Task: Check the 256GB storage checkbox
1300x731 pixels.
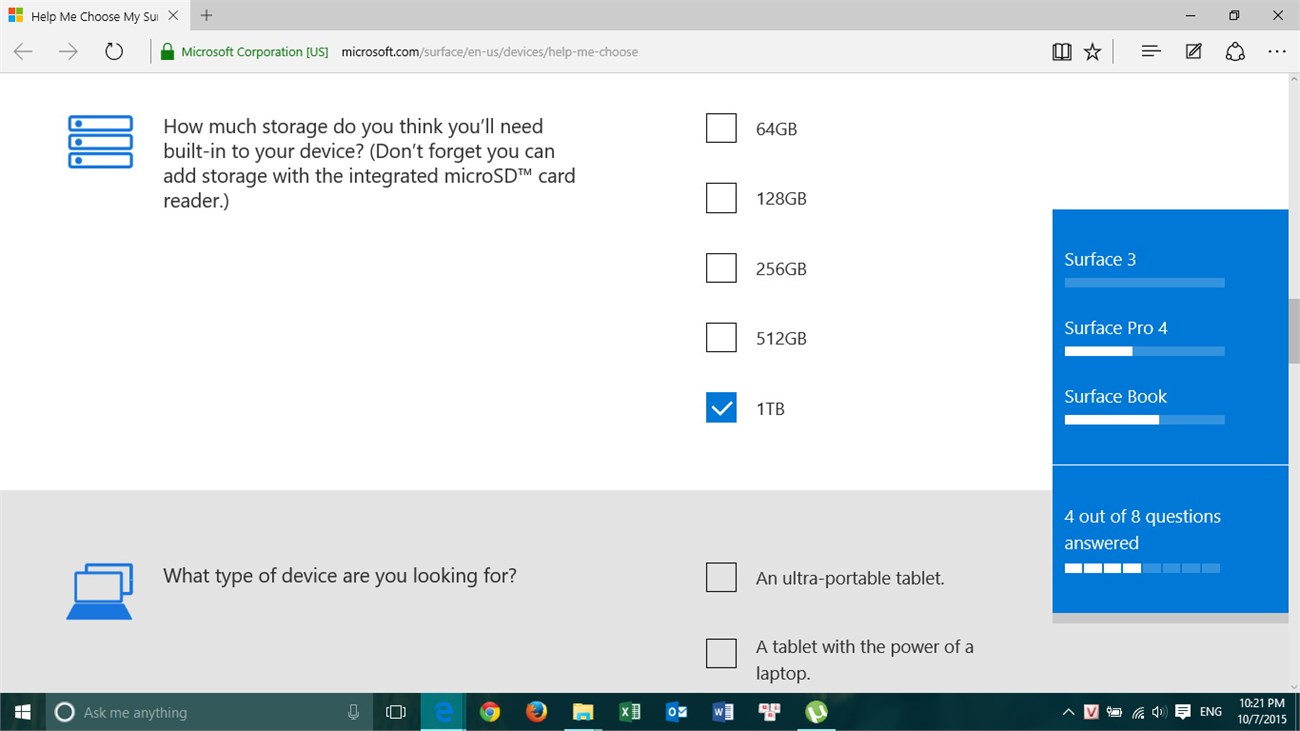Action: 721,267
